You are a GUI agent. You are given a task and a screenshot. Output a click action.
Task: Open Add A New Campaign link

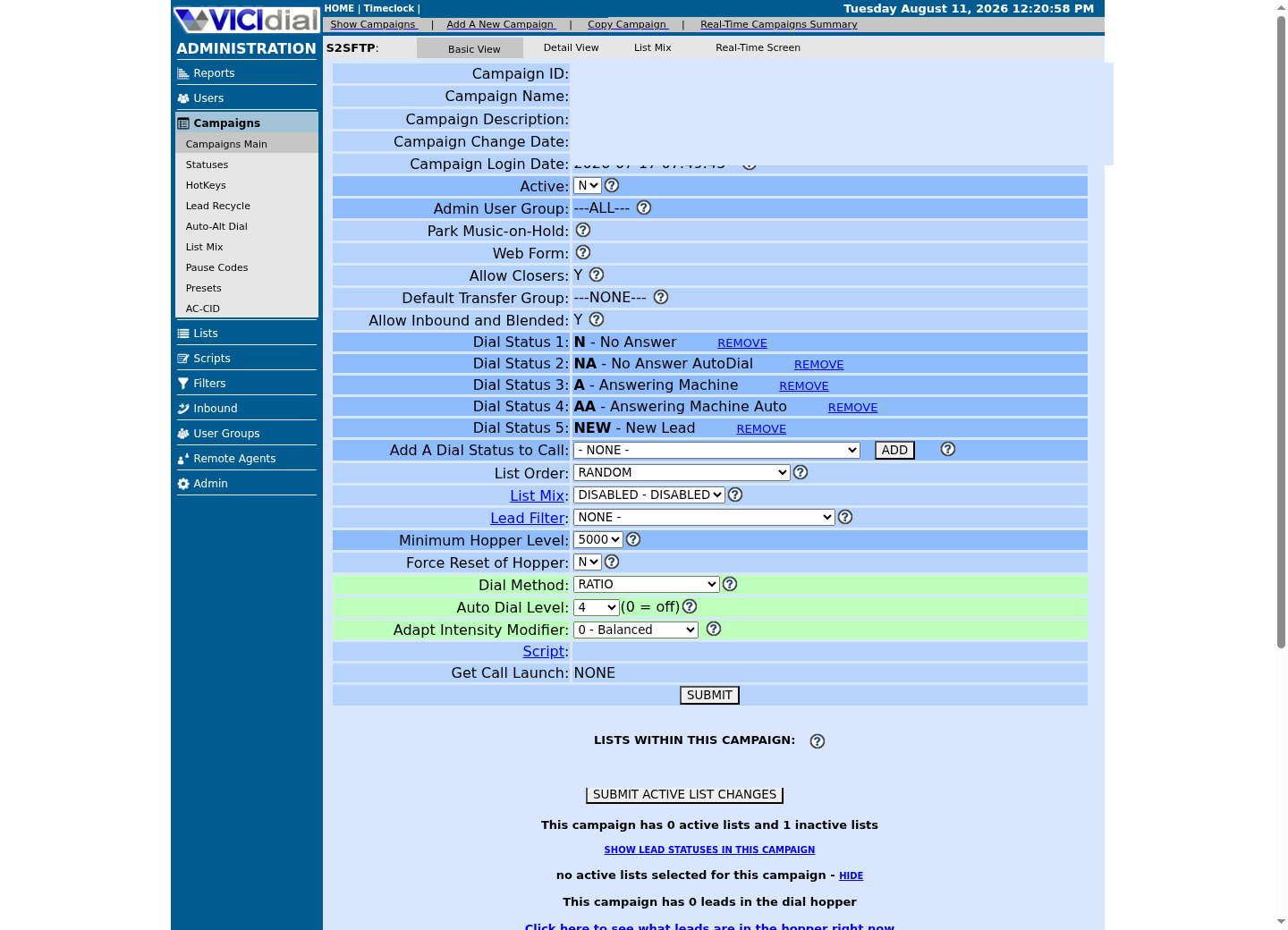501,24
